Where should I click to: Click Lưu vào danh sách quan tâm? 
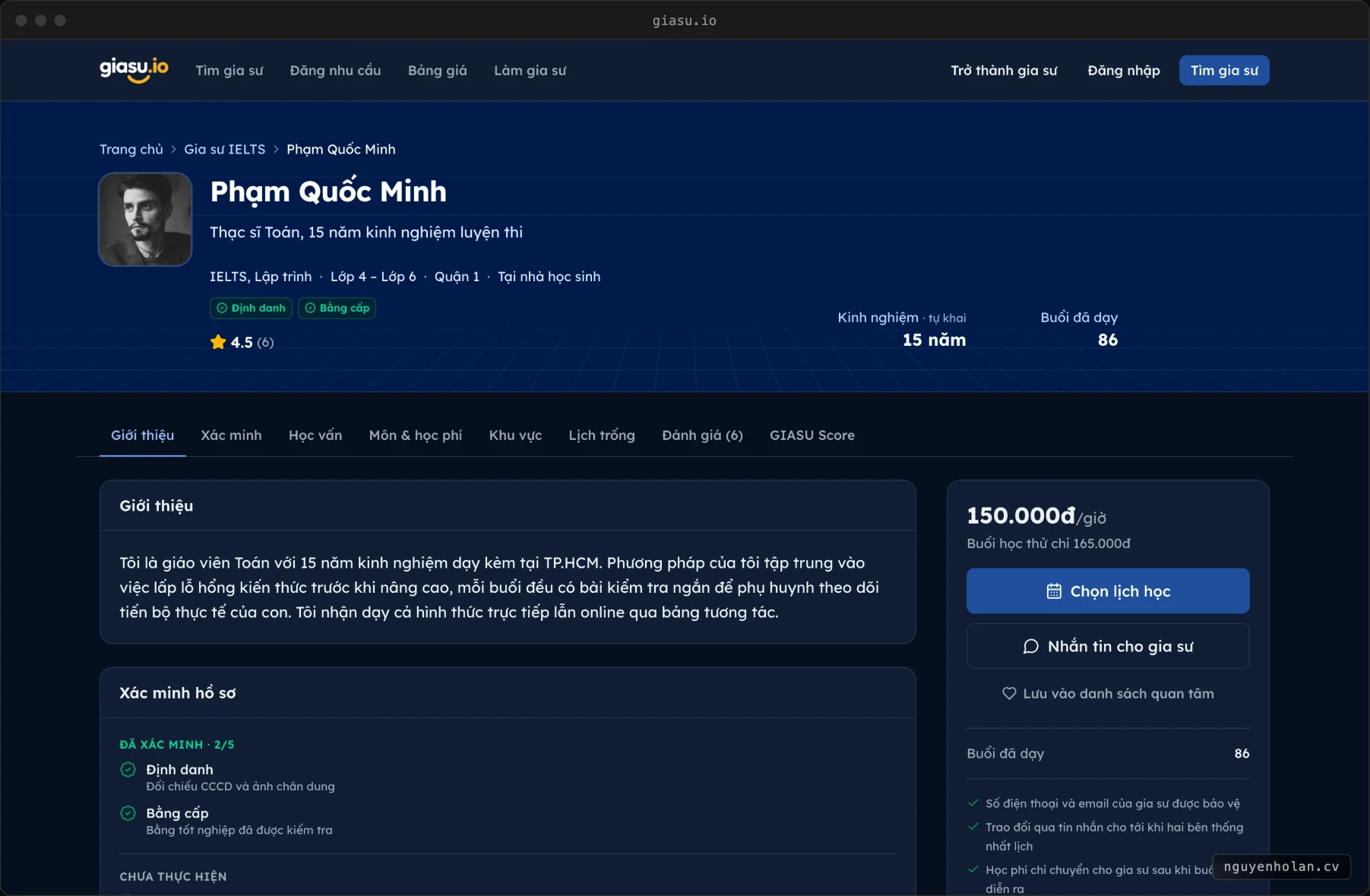point(1108,693)
